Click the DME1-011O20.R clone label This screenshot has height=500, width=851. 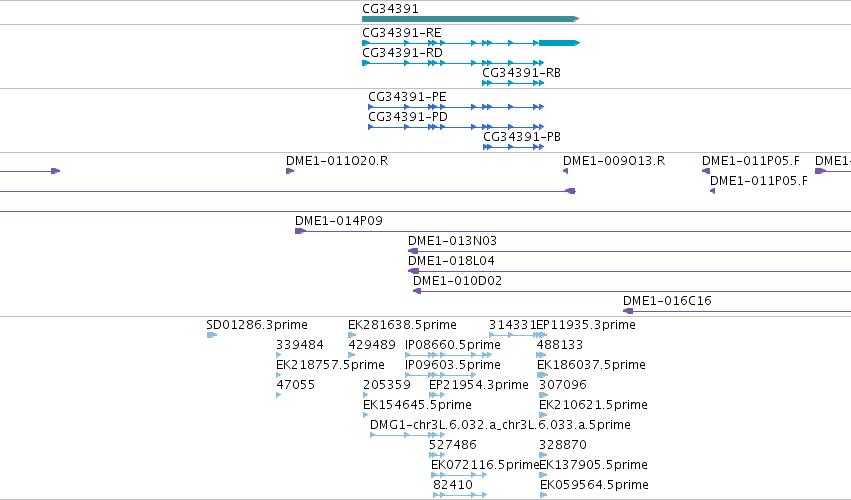tap(337, 161)
